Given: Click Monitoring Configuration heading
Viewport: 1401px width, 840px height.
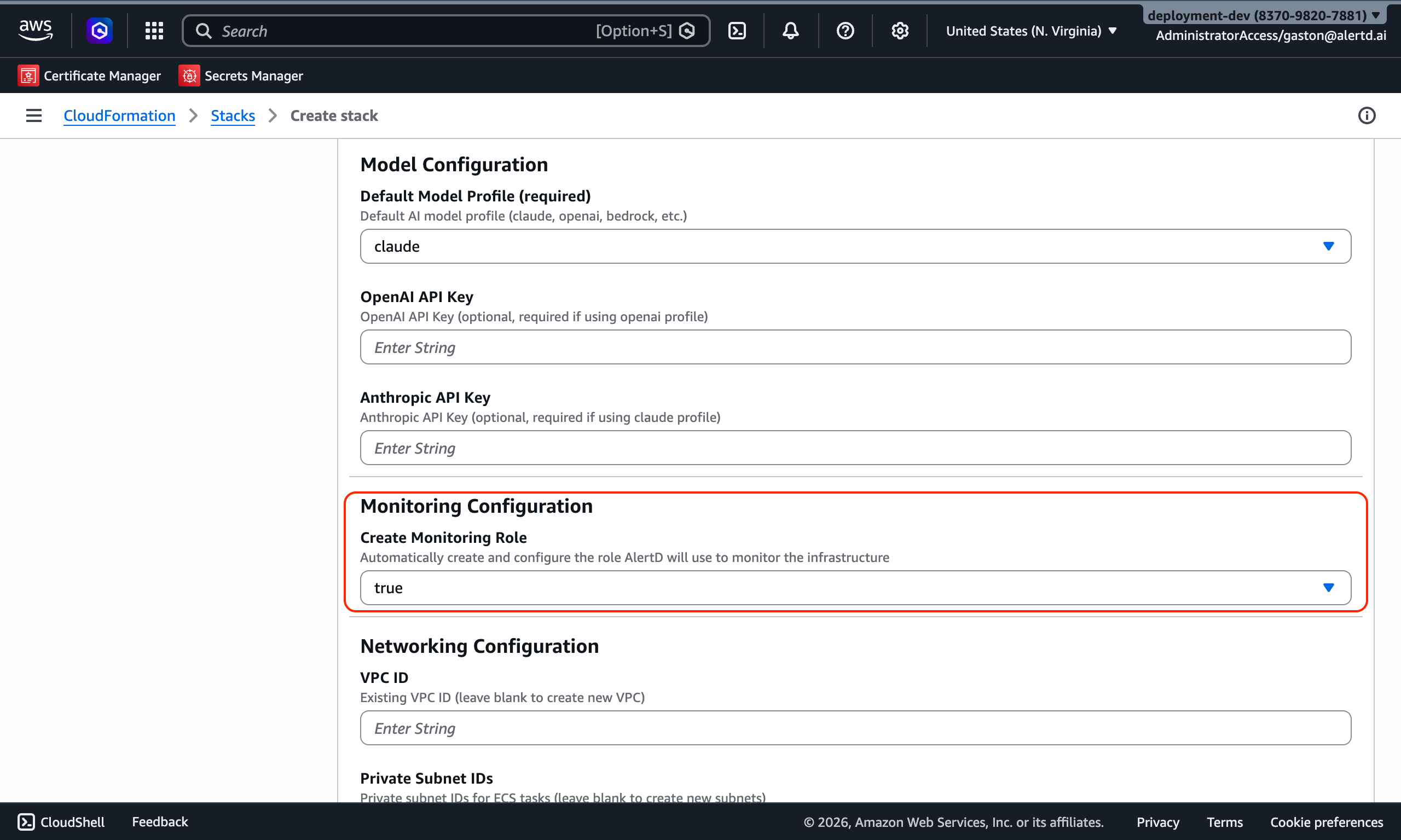Looking at the screenshot, I should tap(477, 506).
